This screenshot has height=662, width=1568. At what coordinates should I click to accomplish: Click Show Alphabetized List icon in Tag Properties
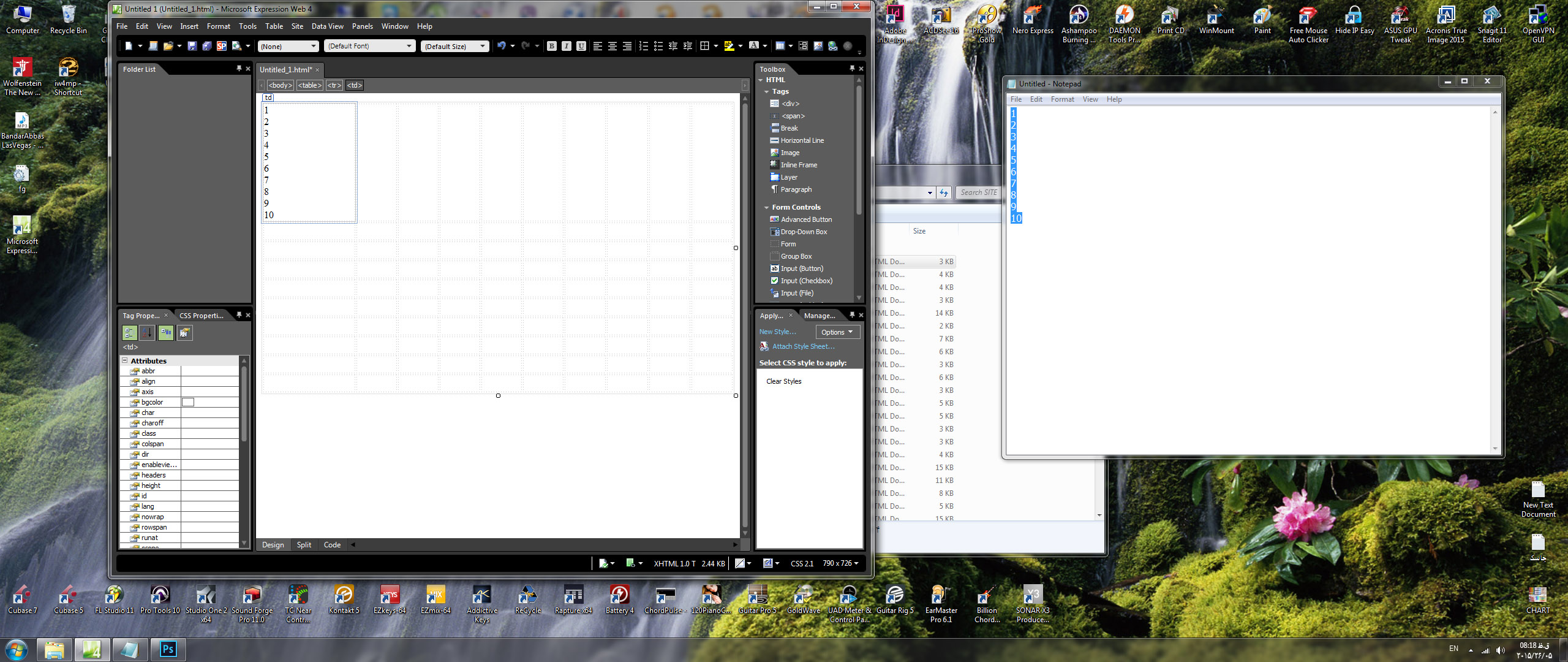coord(148,333)
